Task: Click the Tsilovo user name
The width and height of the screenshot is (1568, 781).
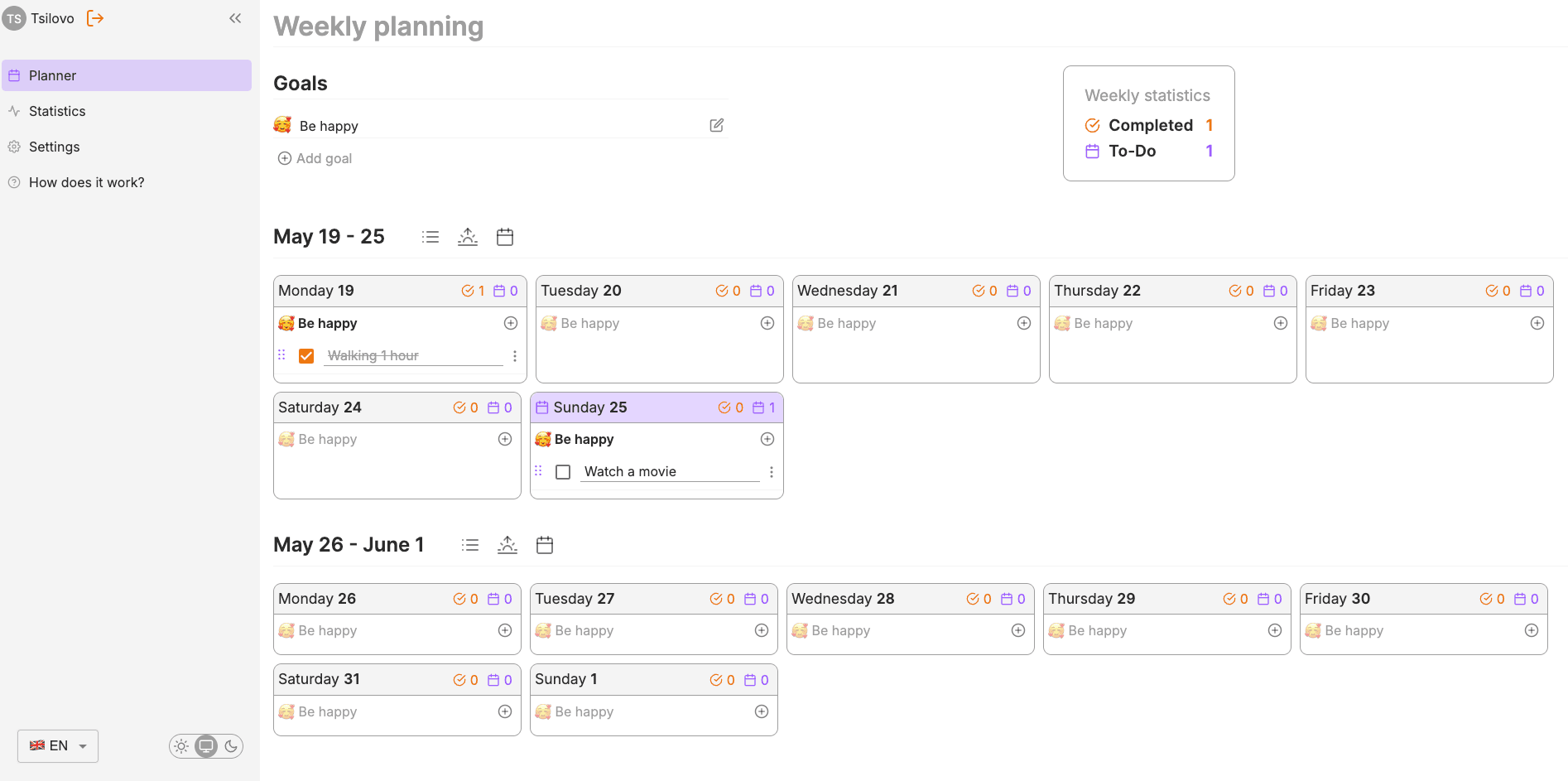Action: click(x=52, y=18)
